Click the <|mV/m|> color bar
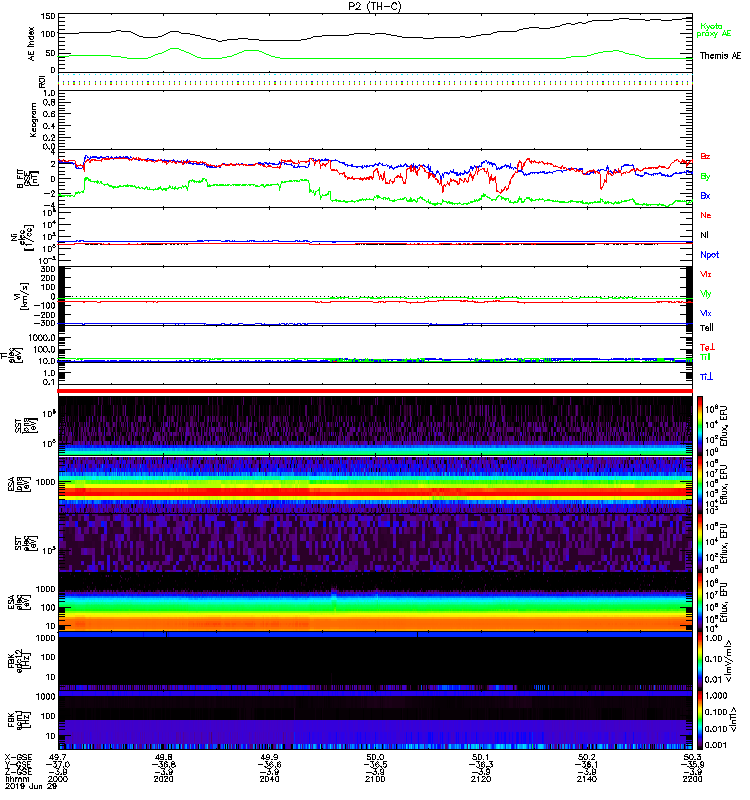750x800 pixels. [x=700, y=661]
